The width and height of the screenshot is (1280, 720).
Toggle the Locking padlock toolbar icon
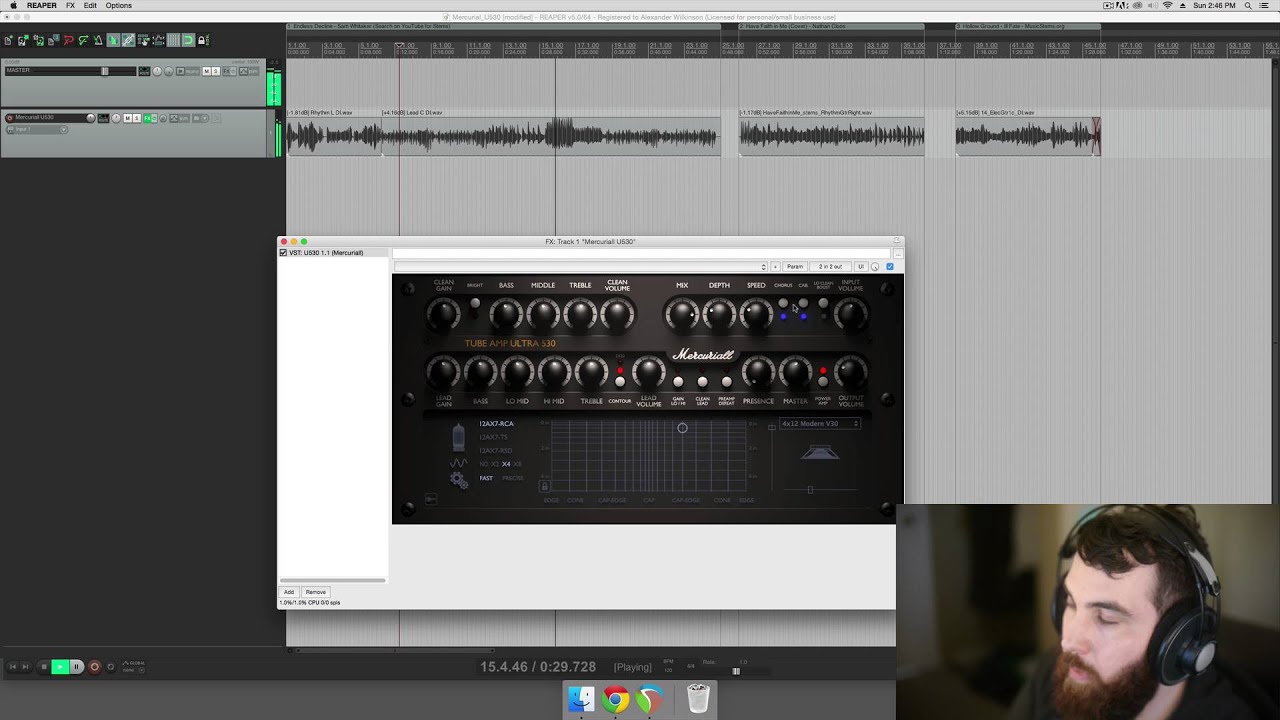tap(203, 40)
